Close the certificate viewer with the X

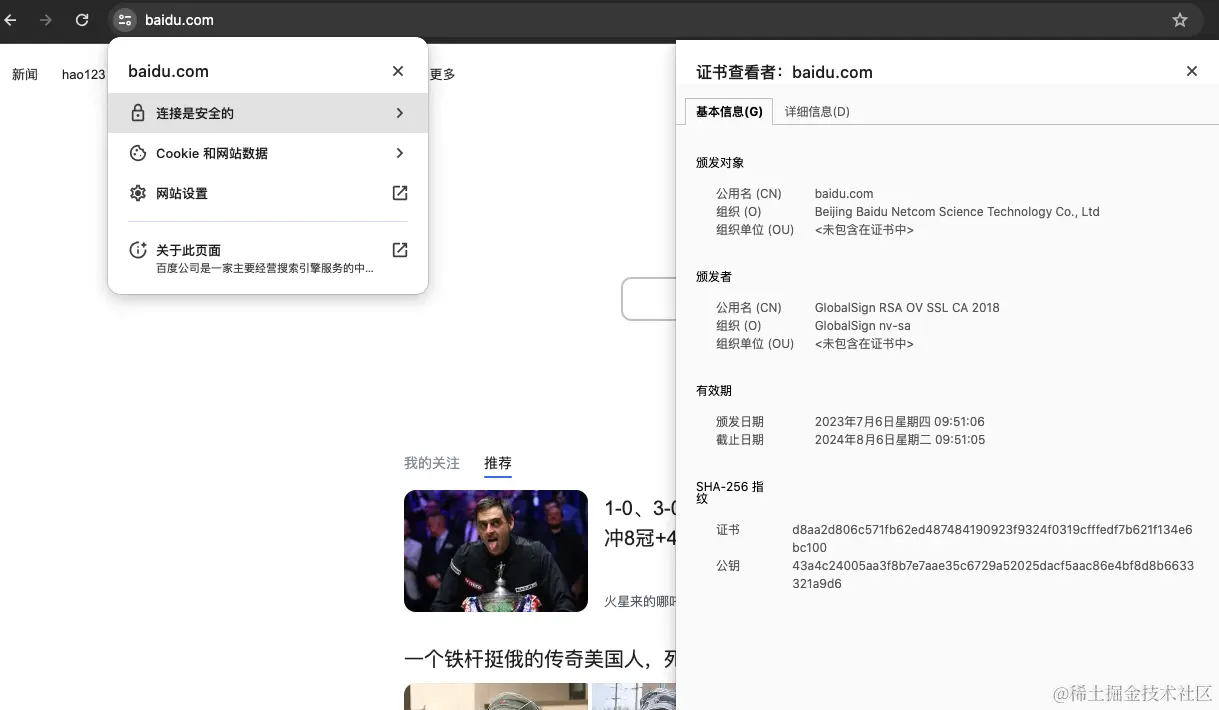[1191, 71]
